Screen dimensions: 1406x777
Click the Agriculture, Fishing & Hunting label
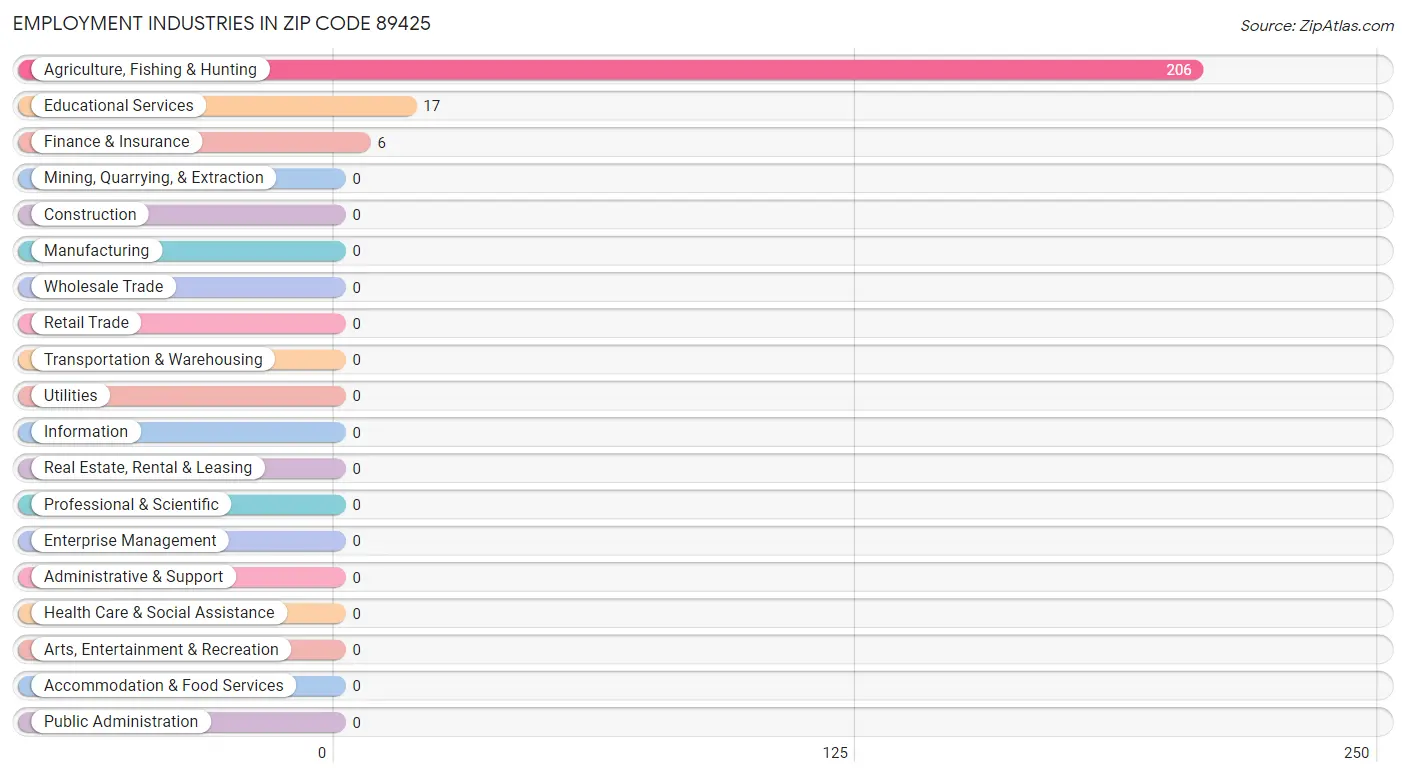pyautogui.click(x=150, y=69)
